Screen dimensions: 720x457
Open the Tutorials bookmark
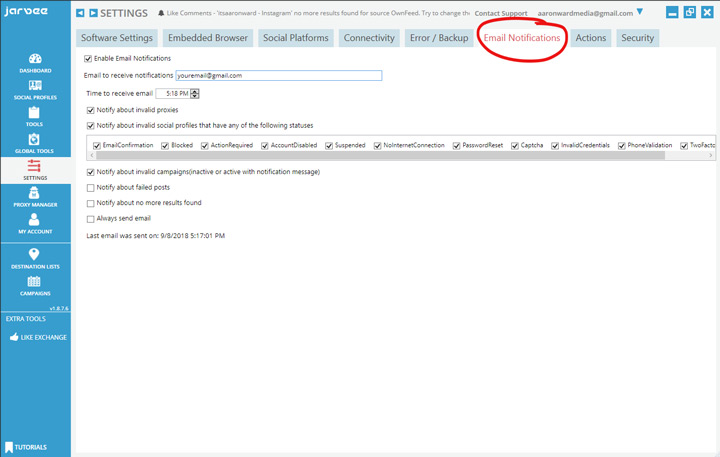point(26,447)
